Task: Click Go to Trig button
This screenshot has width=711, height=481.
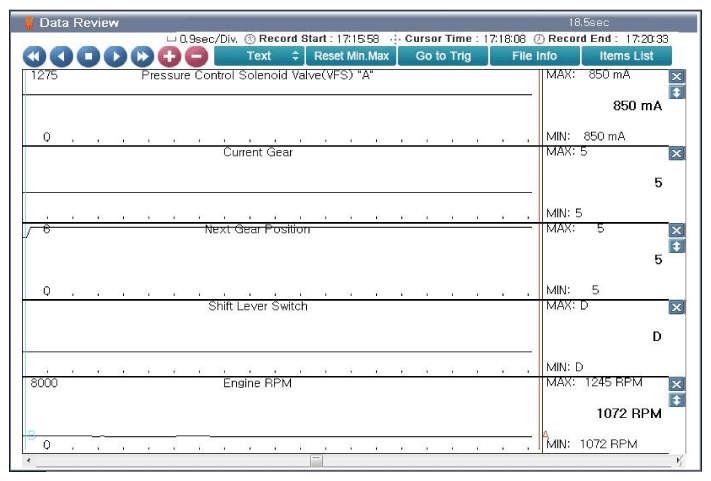Action: [443, 56]
